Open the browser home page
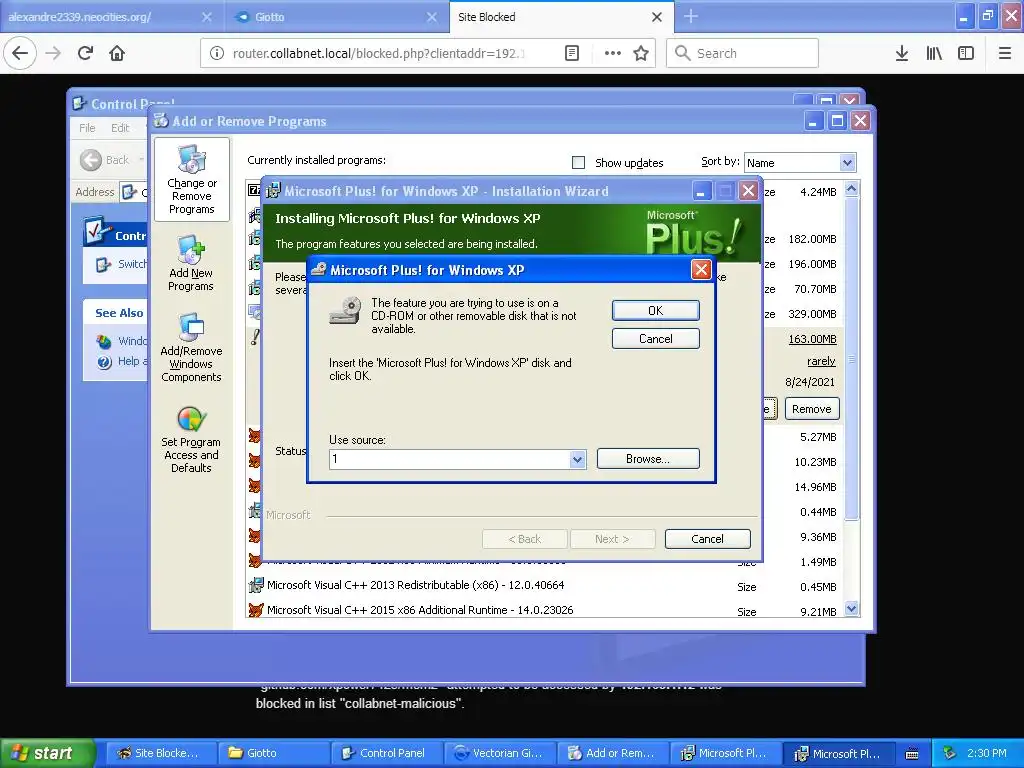This screenshot has height=768, width=1024. pyautogui.click(x=117, y=53)
